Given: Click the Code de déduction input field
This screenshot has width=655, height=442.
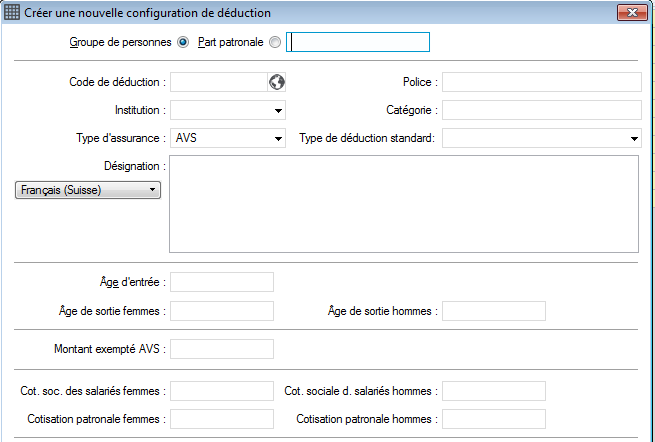Looking at the screenshot, I should (218, 82).
